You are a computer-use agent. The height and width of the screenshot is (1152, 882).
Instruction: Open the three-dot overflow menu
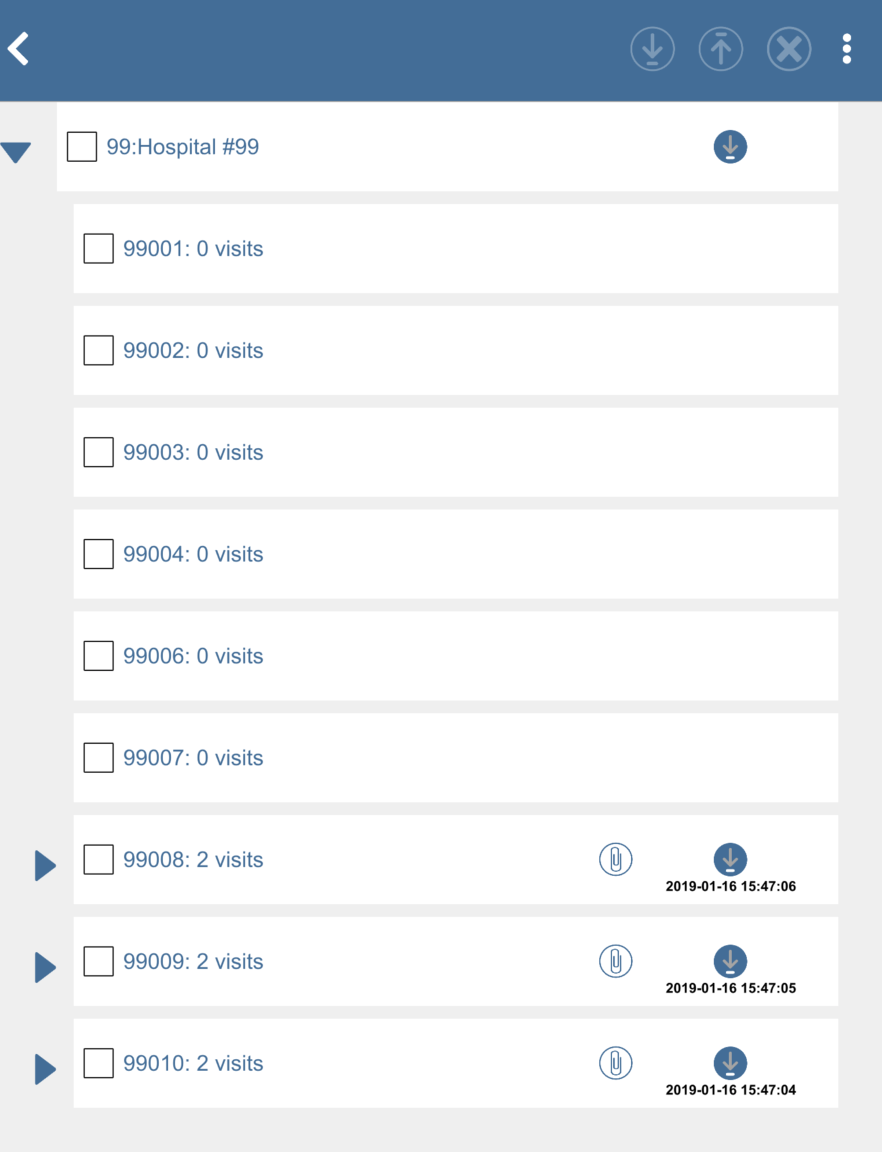pos(847,49)
